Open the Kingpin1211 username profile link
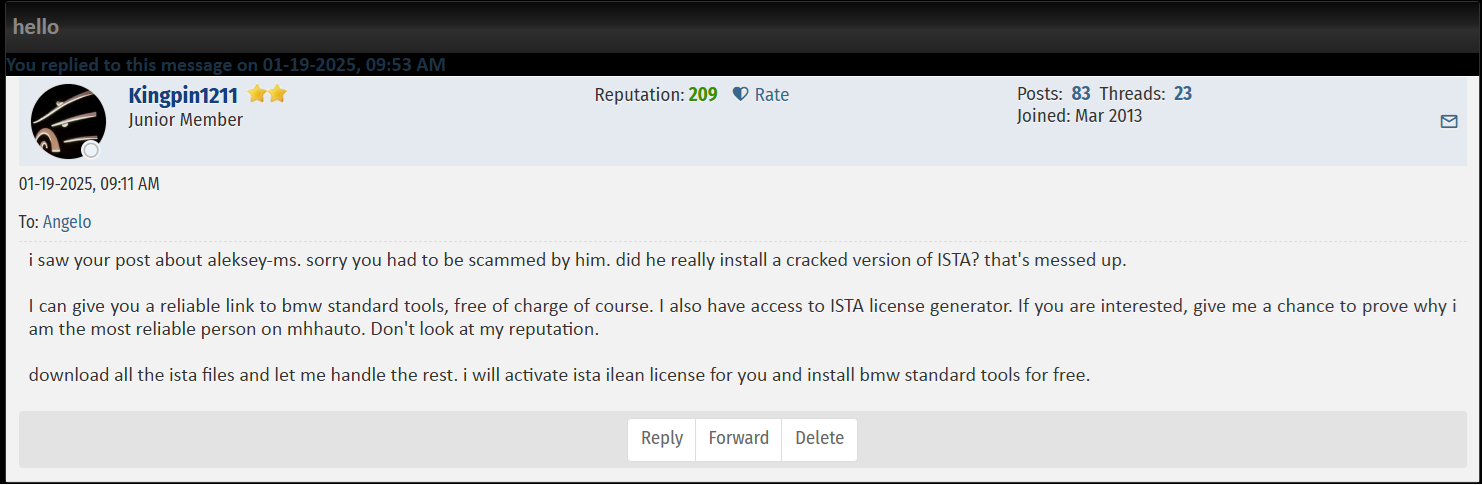The width and height of the screenshot is (1482, 485). 183,95
